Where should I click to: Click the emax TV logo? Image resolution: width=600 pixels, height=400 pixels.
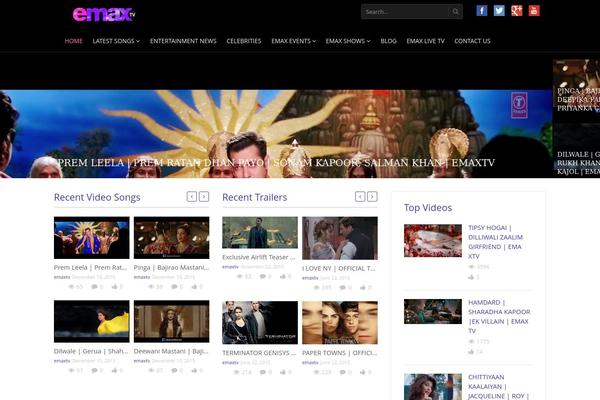point(104,14)
